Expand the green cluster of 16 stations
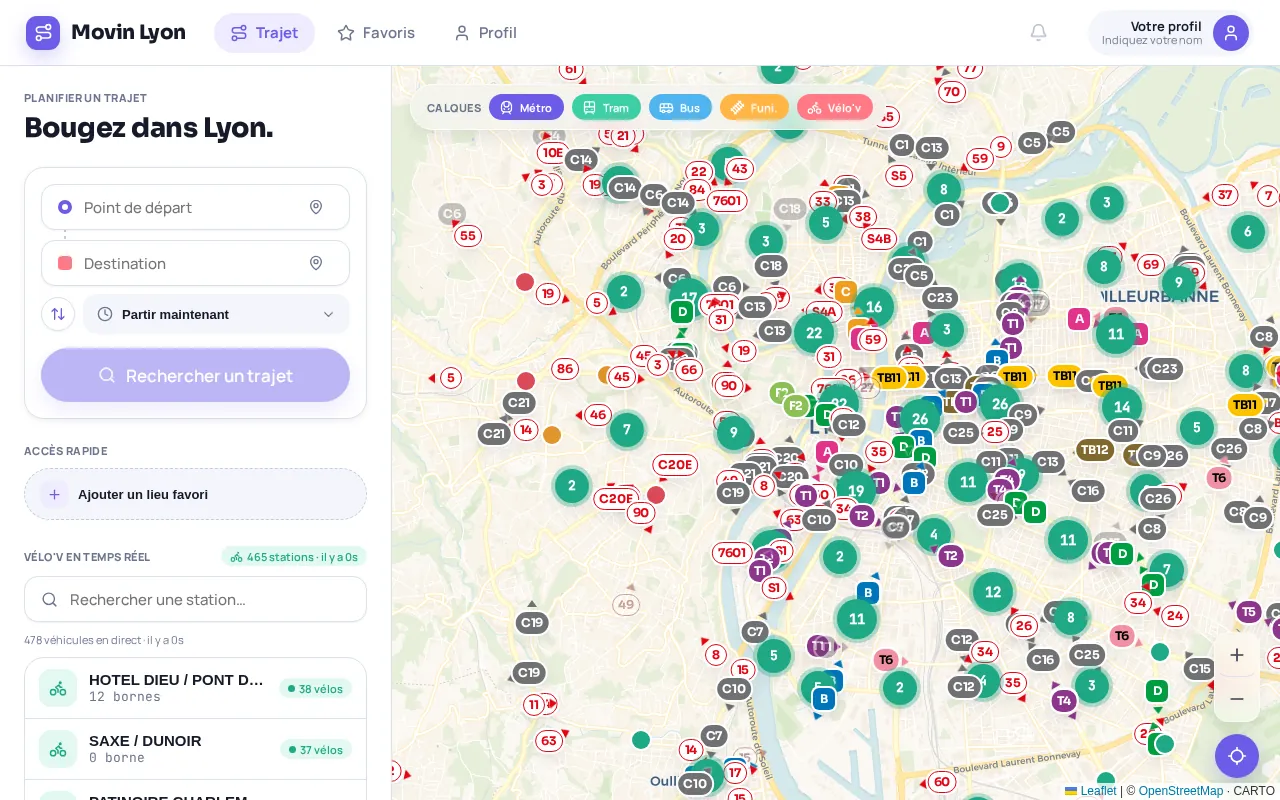Screen dimensions: 1280x800 874,307
